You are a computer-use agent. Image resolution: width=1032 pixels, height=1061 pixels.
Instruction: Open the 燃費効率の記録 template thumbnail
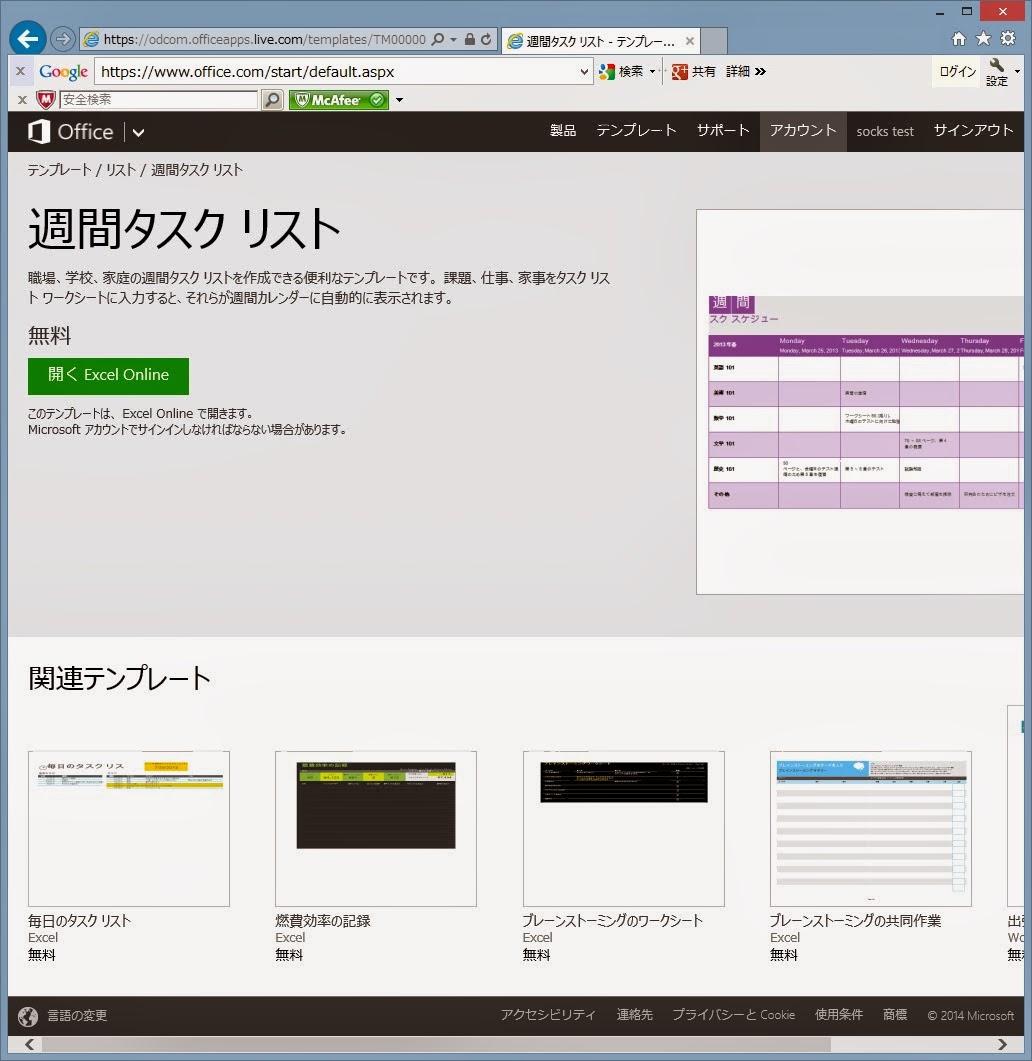(376, 829)
